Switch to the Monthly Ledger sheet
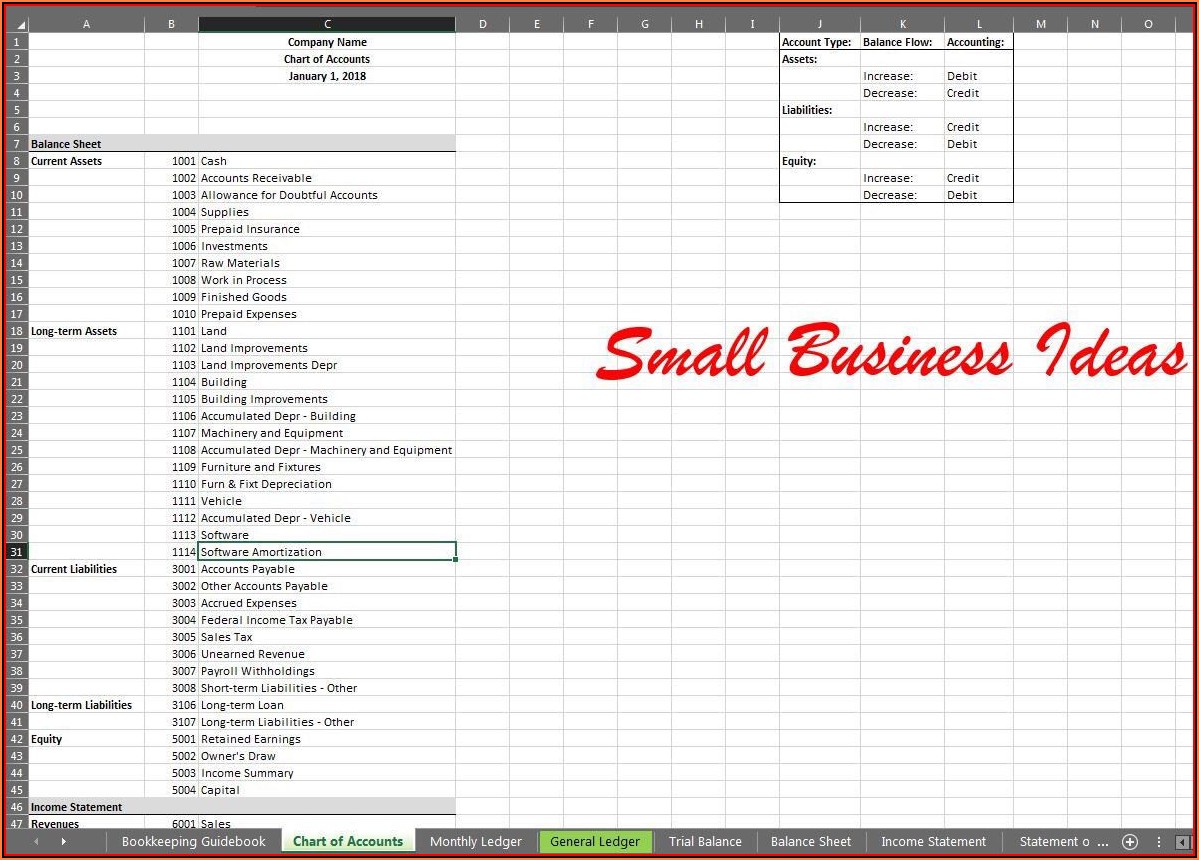1199x860 pixels. (x=475, y=842)
